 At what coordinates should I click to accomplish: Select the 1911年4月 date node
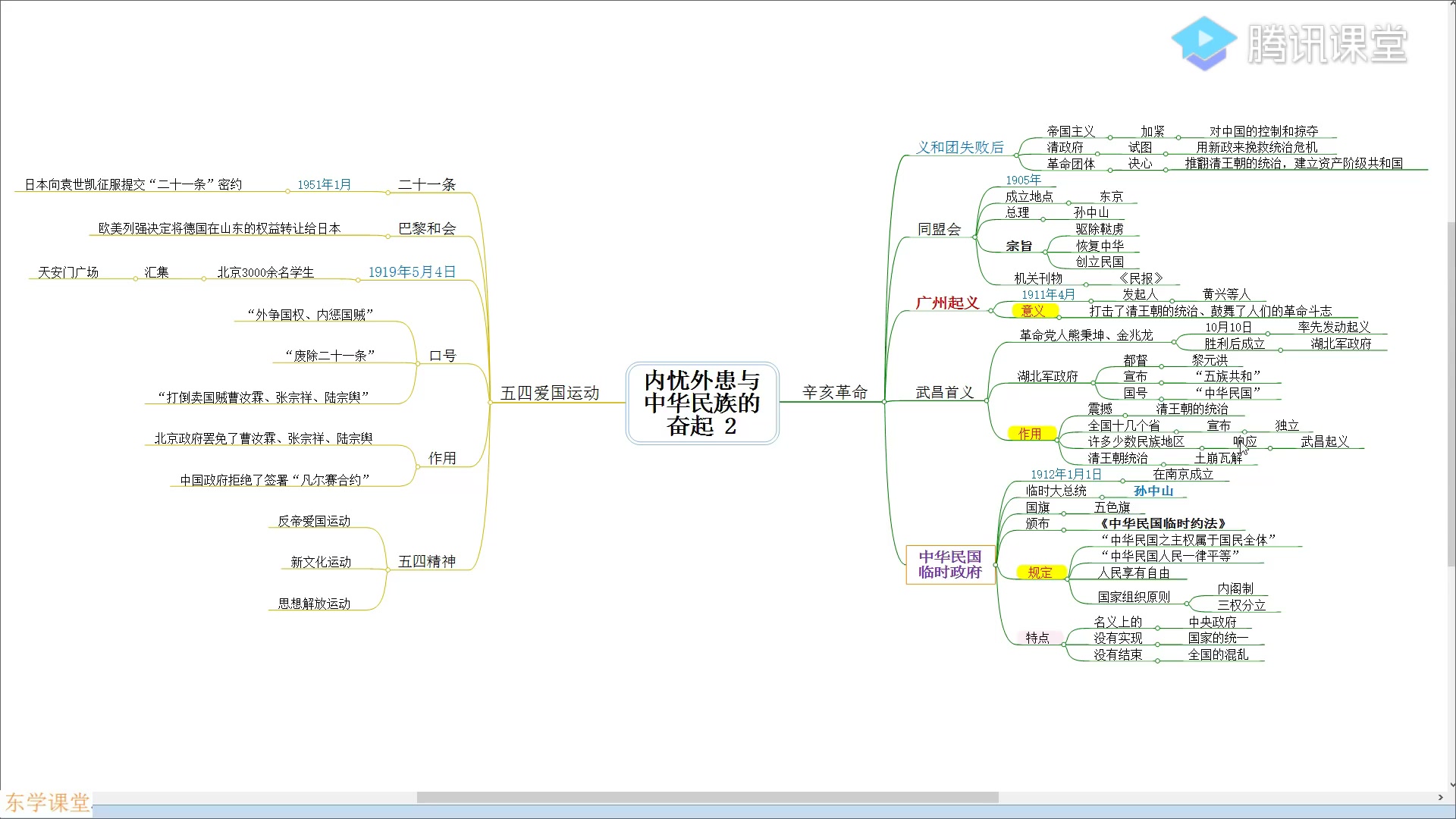pyautogui.click(x=1048, y=294)
